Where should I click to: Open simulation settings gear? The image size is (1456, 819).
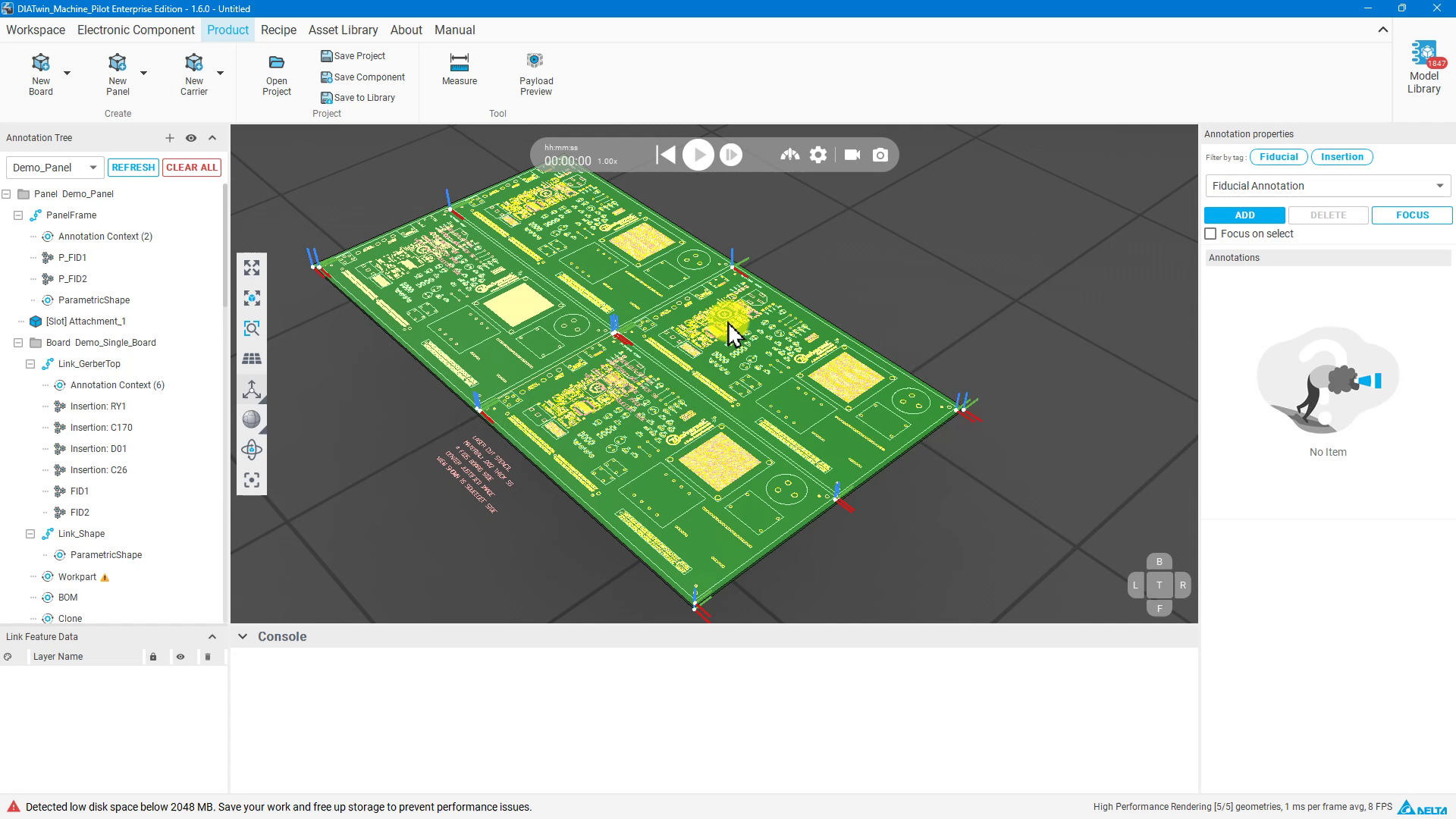(x=818, y=155)
